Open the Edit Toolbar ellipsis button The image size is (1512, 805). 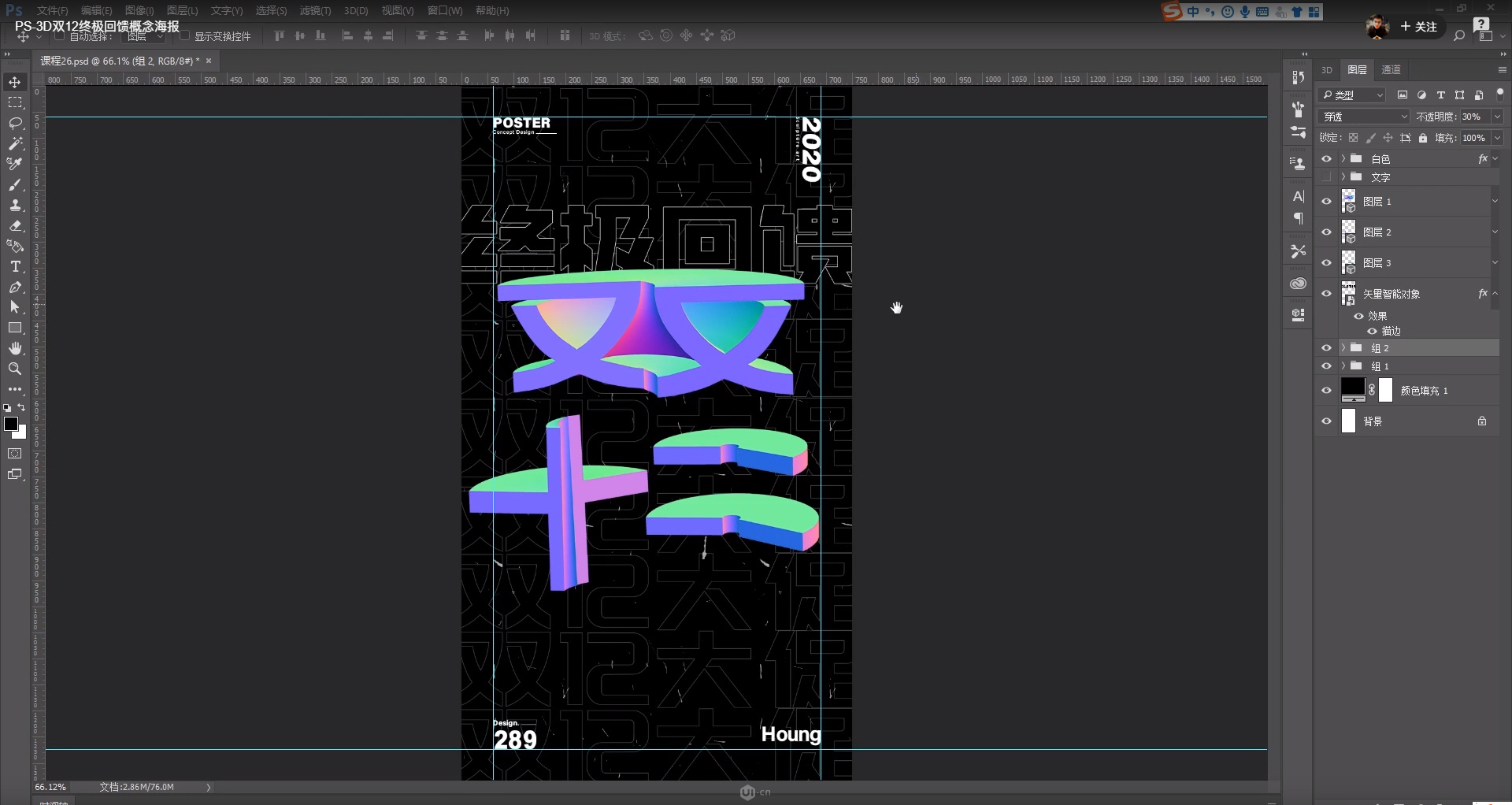pyautogui.click(x=15, y=390)
